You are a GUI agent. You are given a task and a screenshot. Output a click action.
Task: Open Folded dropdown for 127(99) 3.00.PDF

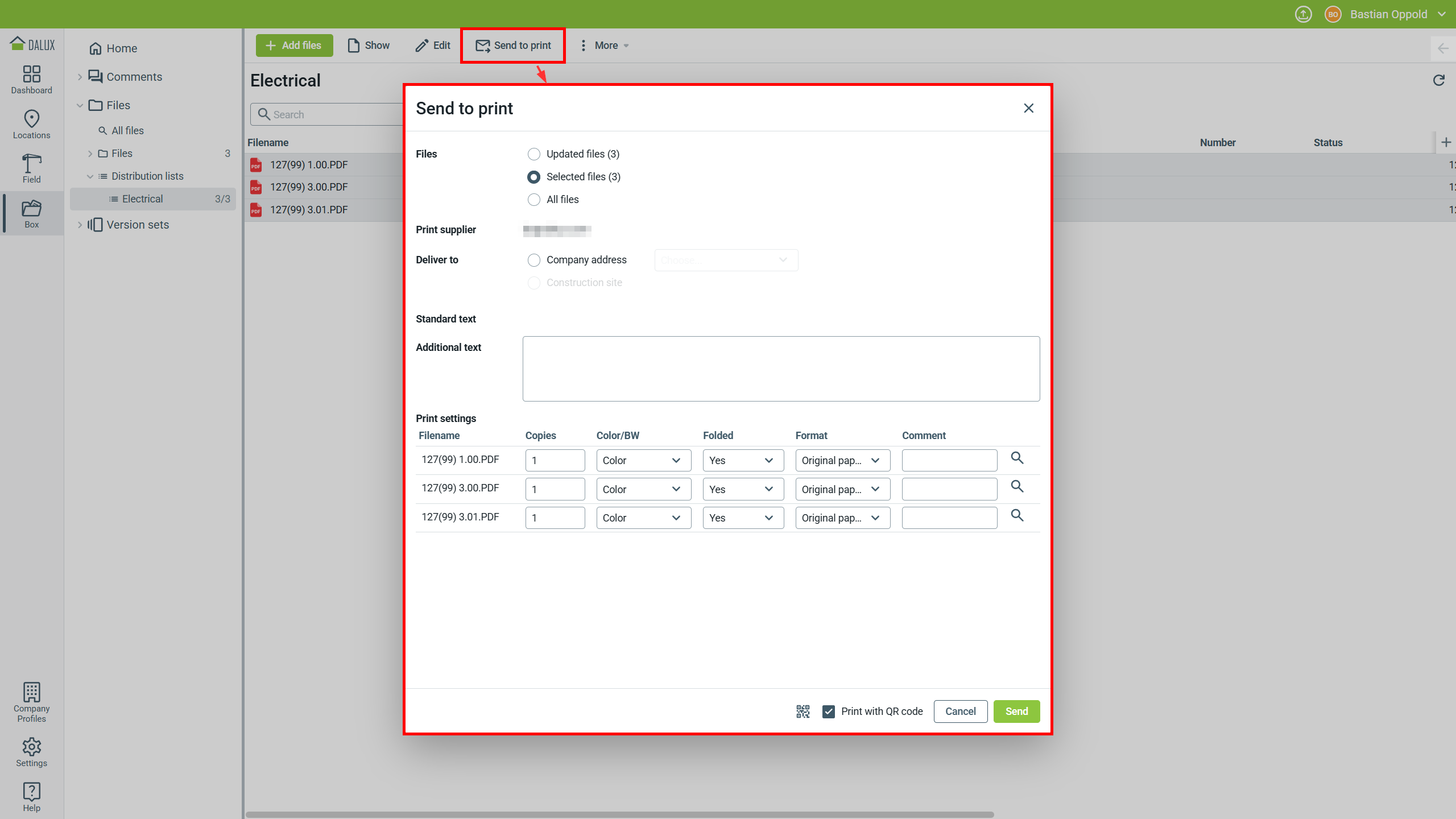pos(743,489)
